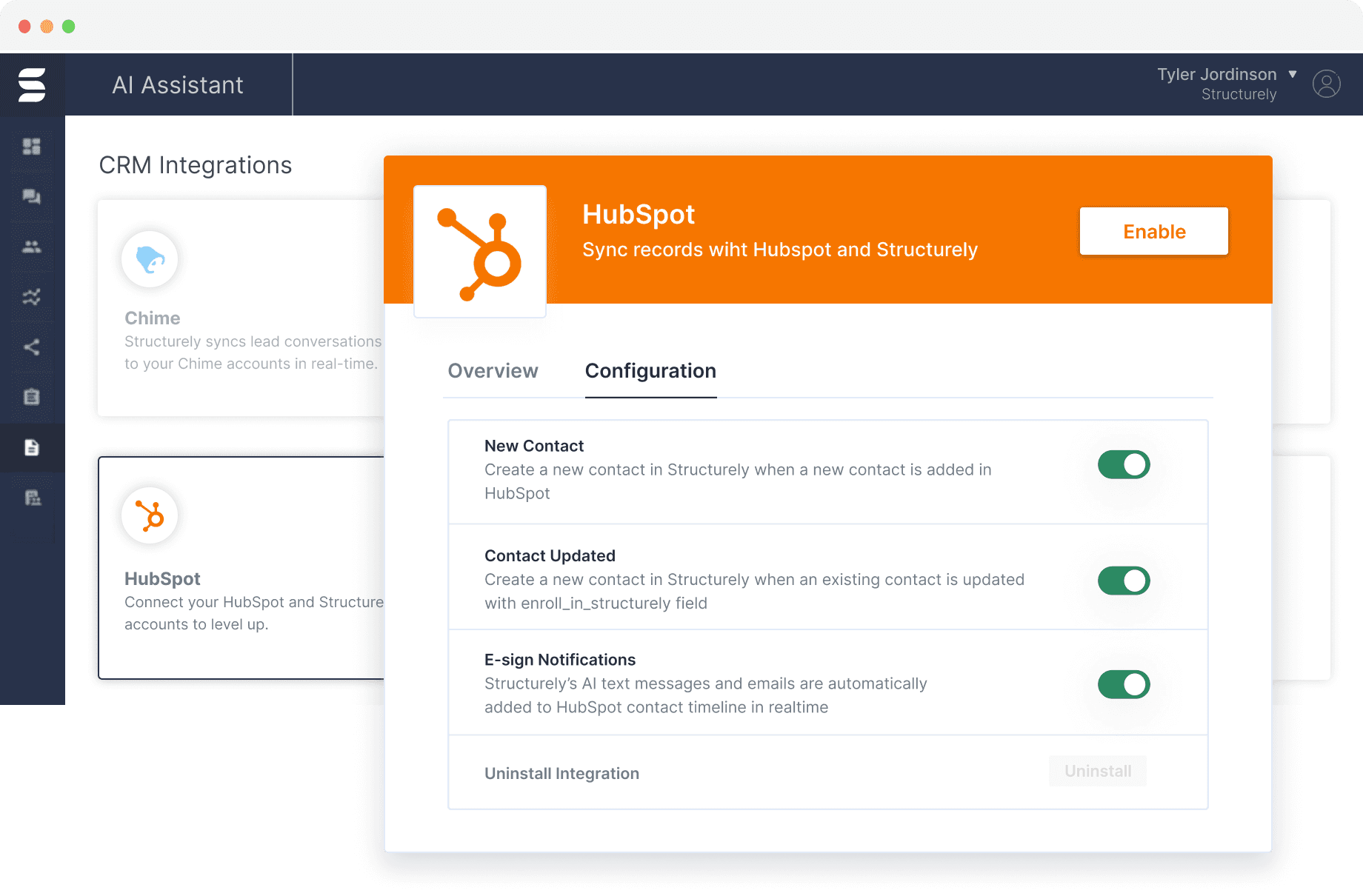1363x896 pixels.
Task: Open the conversations chat icon
Action: [x=32, y=197]
